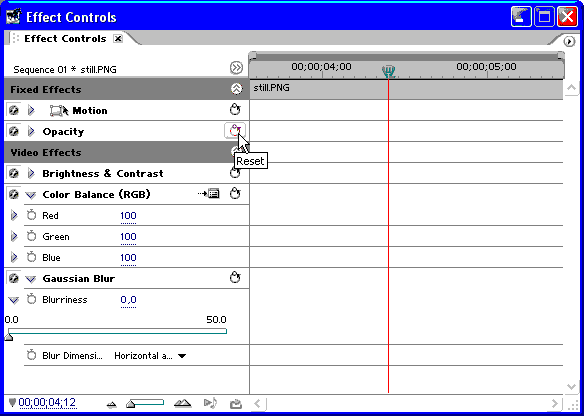Select the still.PNG clip bar in timeline
The image size is (584, 416).
click(x=406, y=89)
